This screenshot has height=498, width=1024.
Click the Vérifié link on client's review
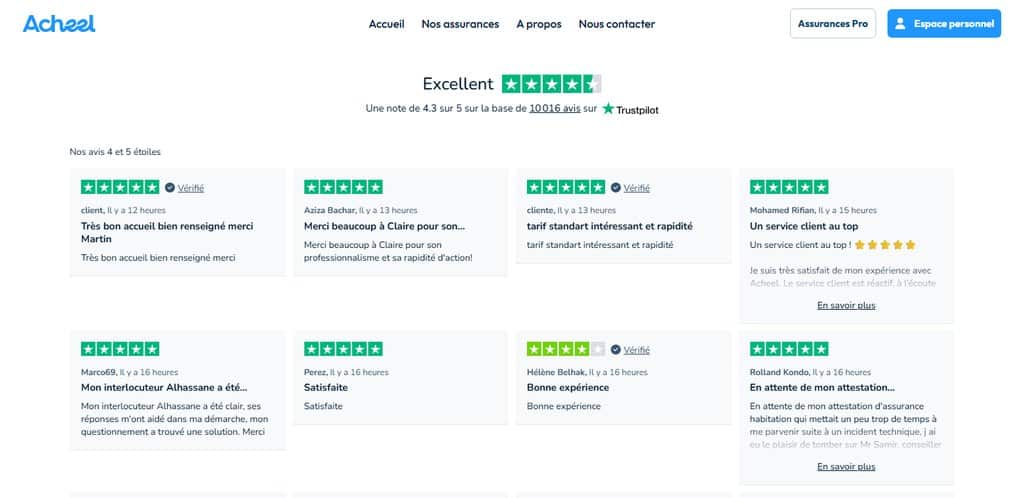(x=191, y=188)
